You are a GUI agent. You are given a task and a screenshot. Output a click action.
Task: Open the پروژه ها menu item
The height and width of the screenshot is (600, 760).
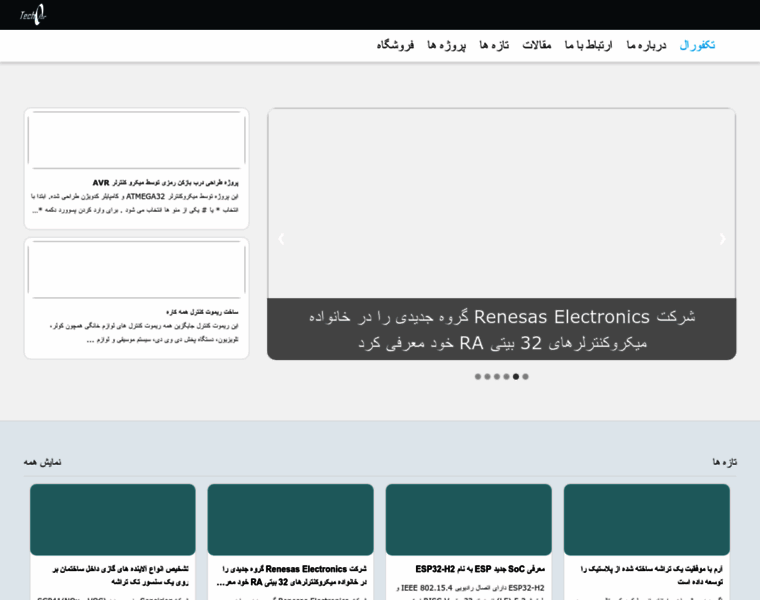pos(446,45)
